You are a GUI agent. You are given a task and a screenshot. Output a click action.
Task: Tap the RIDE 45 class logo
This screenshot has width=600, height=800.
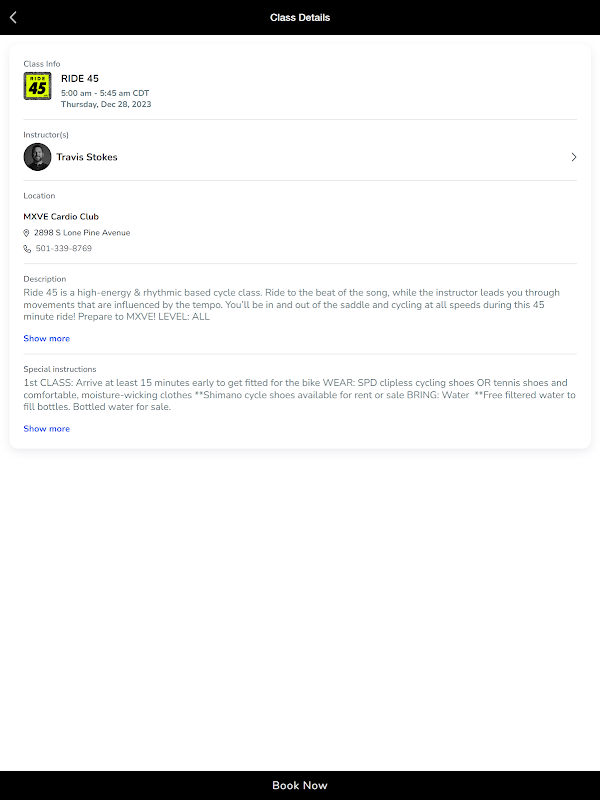(37, 87)
